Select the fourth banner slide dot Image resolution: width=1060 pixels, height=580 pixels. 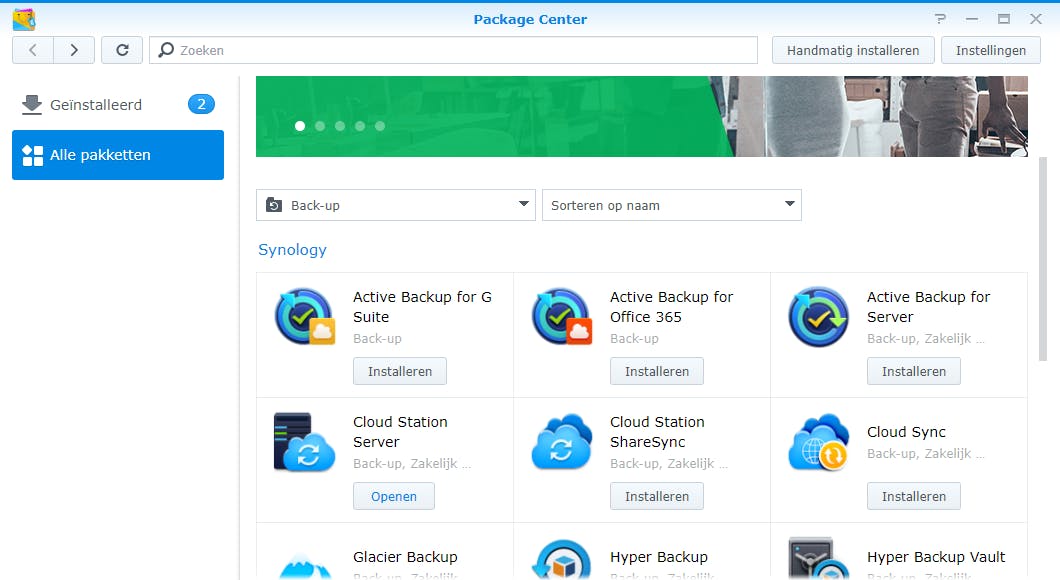360,126
